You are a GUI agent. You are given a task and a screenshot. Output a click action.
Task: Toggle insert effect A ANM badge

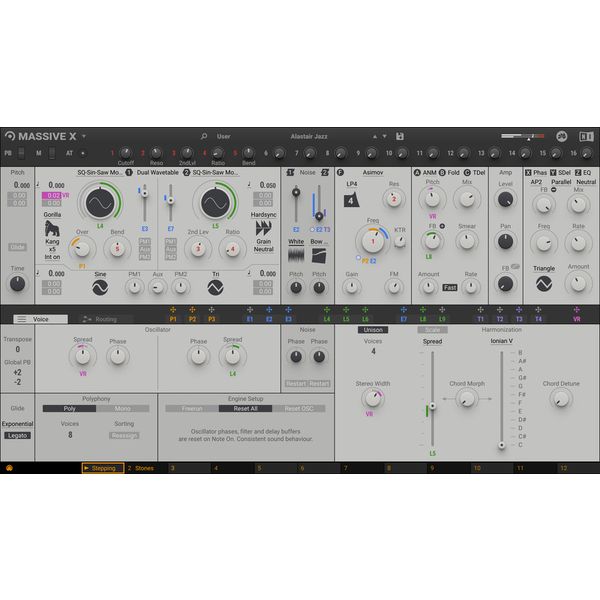tap(417, 173)
